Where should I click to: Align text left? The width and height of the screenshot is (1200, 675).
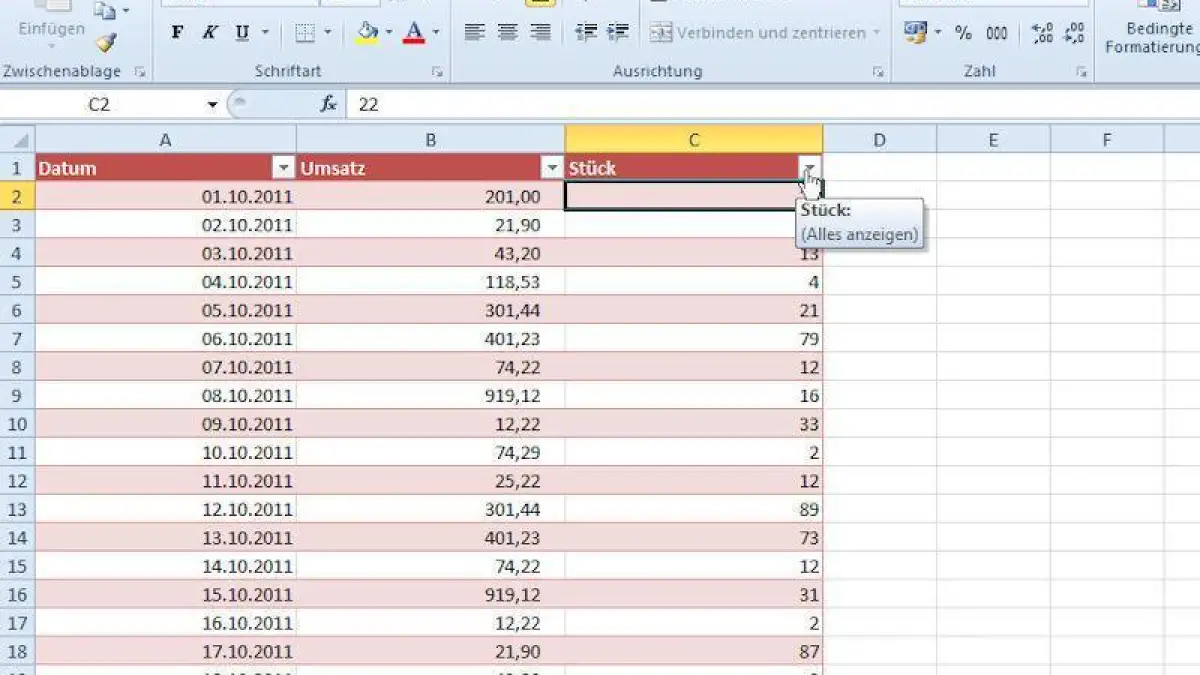pos(474,32)
